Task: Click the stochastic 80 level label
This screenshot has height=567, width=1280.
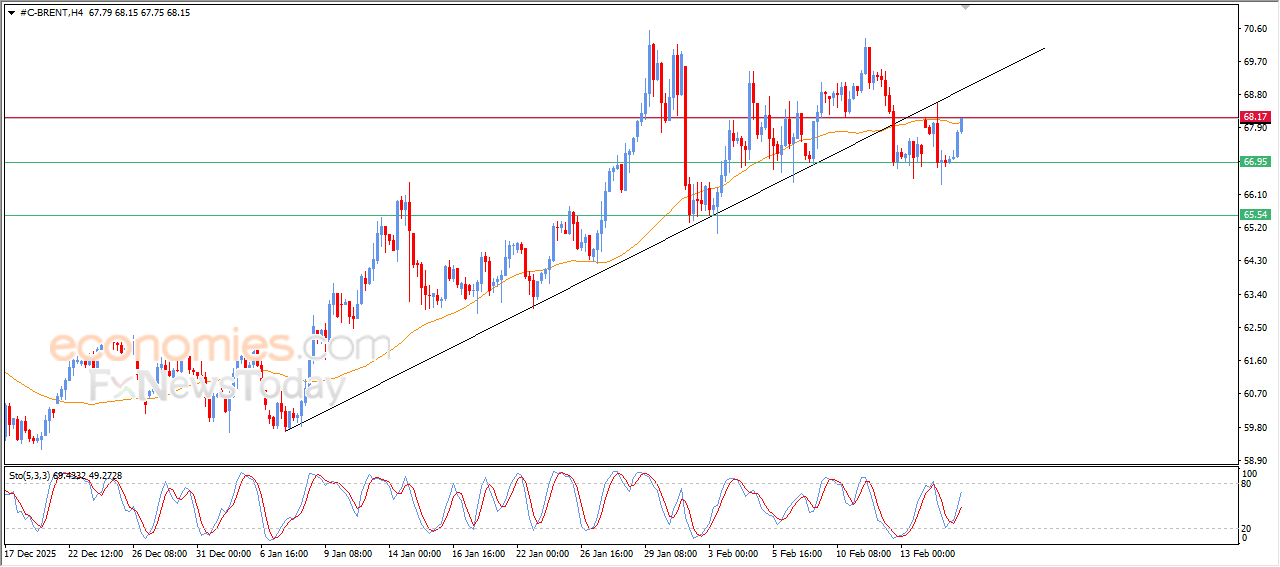Action: tap(1247, 483)
